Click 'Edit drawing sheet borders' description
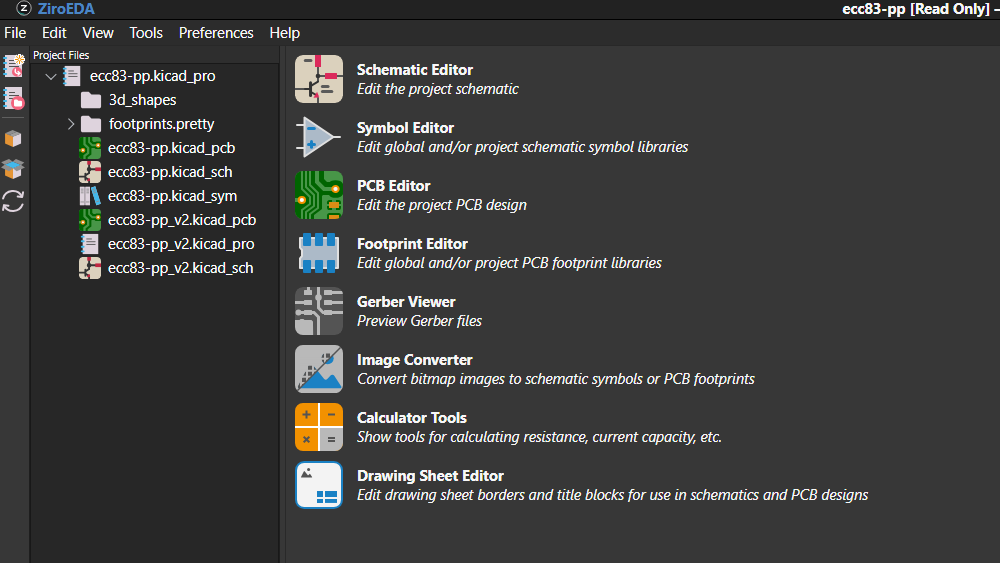 pyautogui.click(x=612, y=495)
